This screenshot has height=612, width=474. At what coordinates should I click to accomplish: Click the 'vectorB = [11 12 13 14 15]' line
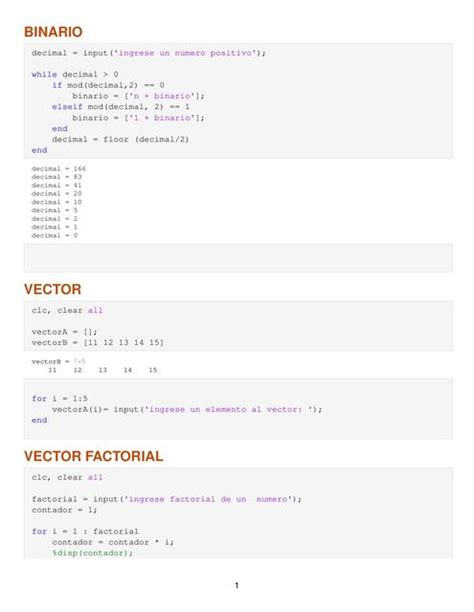98,343
